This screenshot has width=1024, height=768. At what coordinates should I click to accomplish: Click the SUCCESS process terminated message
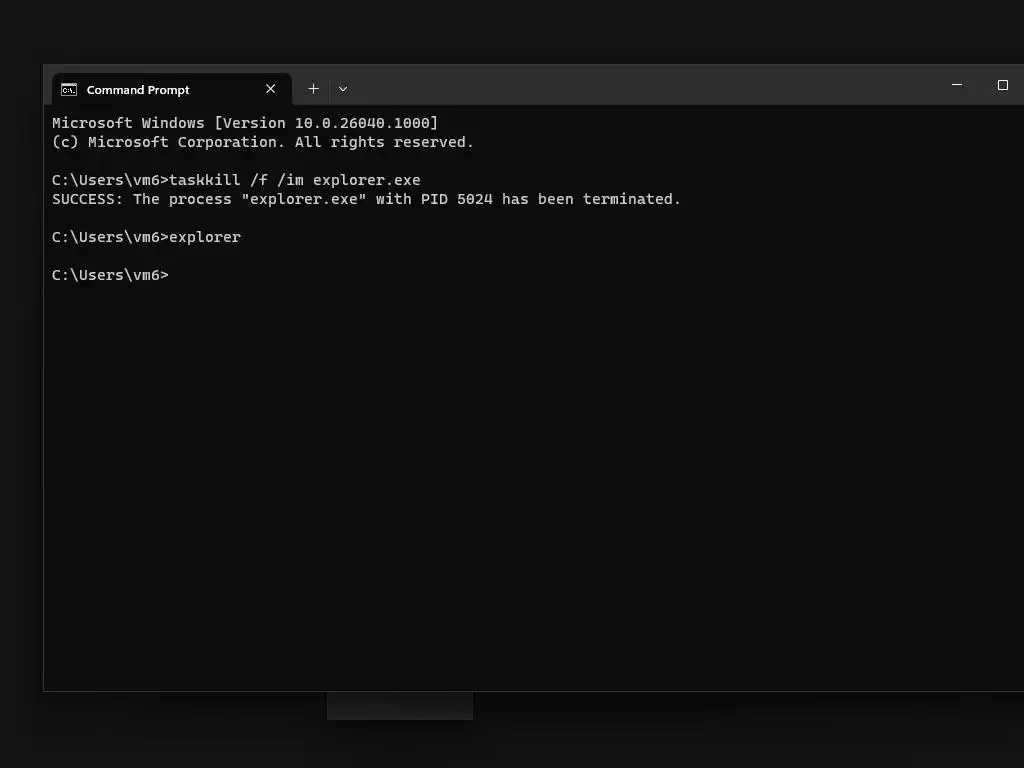366,199
